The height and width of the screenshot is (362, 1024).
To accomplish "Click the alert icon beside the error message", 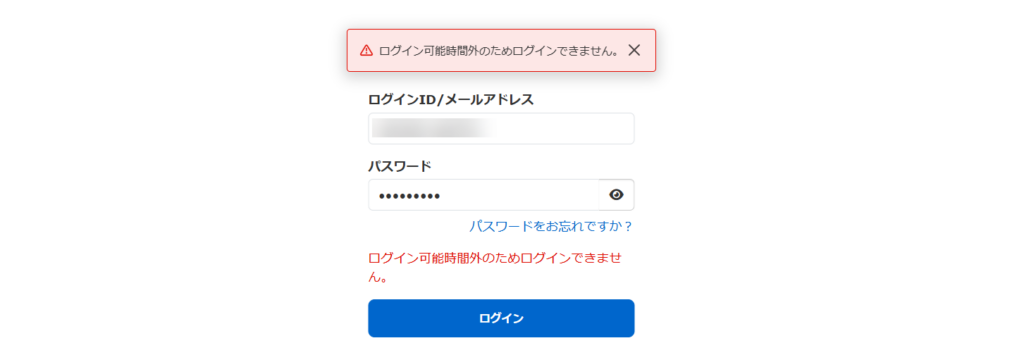I will coord(366,50).
